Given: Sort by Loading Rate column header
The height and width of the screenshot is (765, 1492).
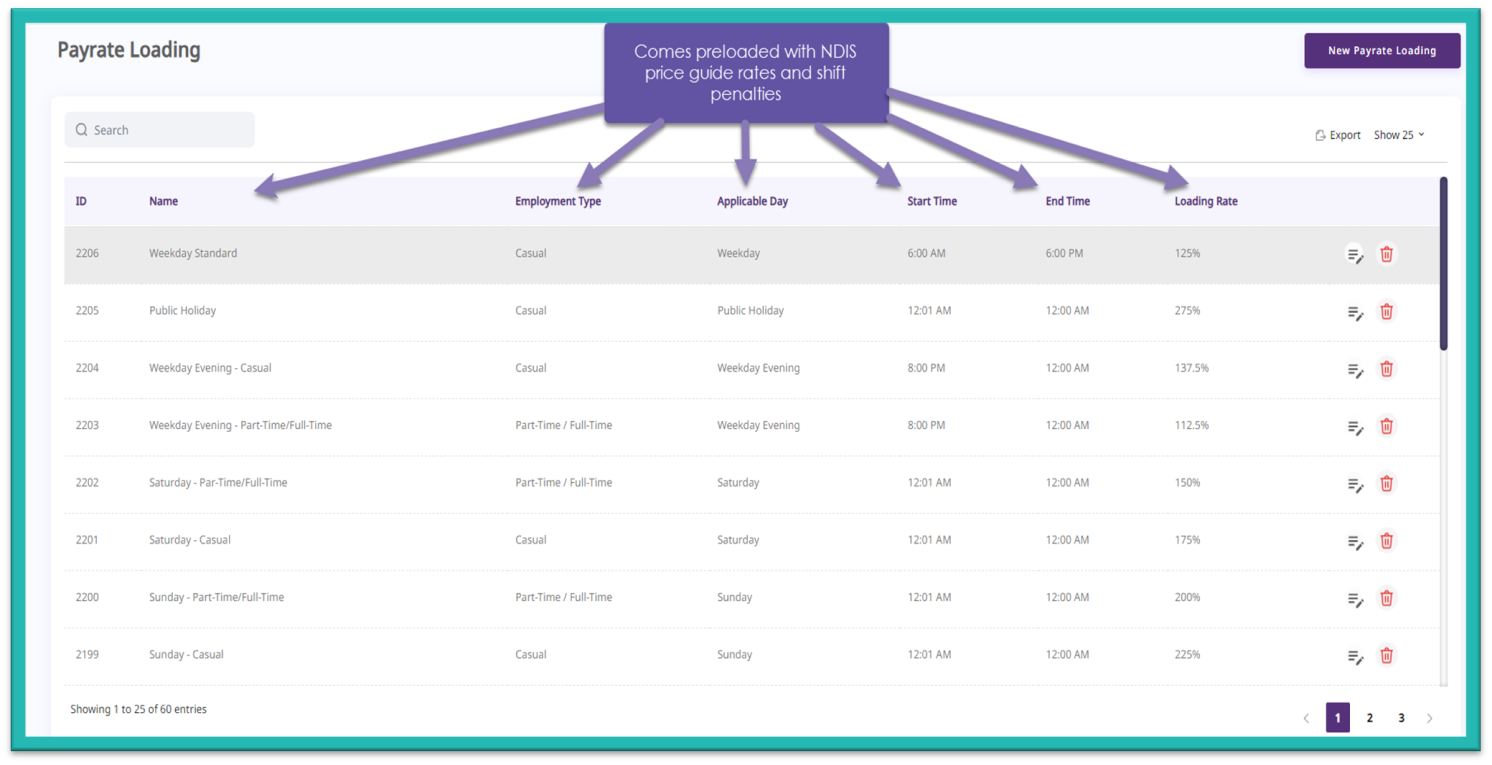Looking at the screenshot, I should 1205,202.
